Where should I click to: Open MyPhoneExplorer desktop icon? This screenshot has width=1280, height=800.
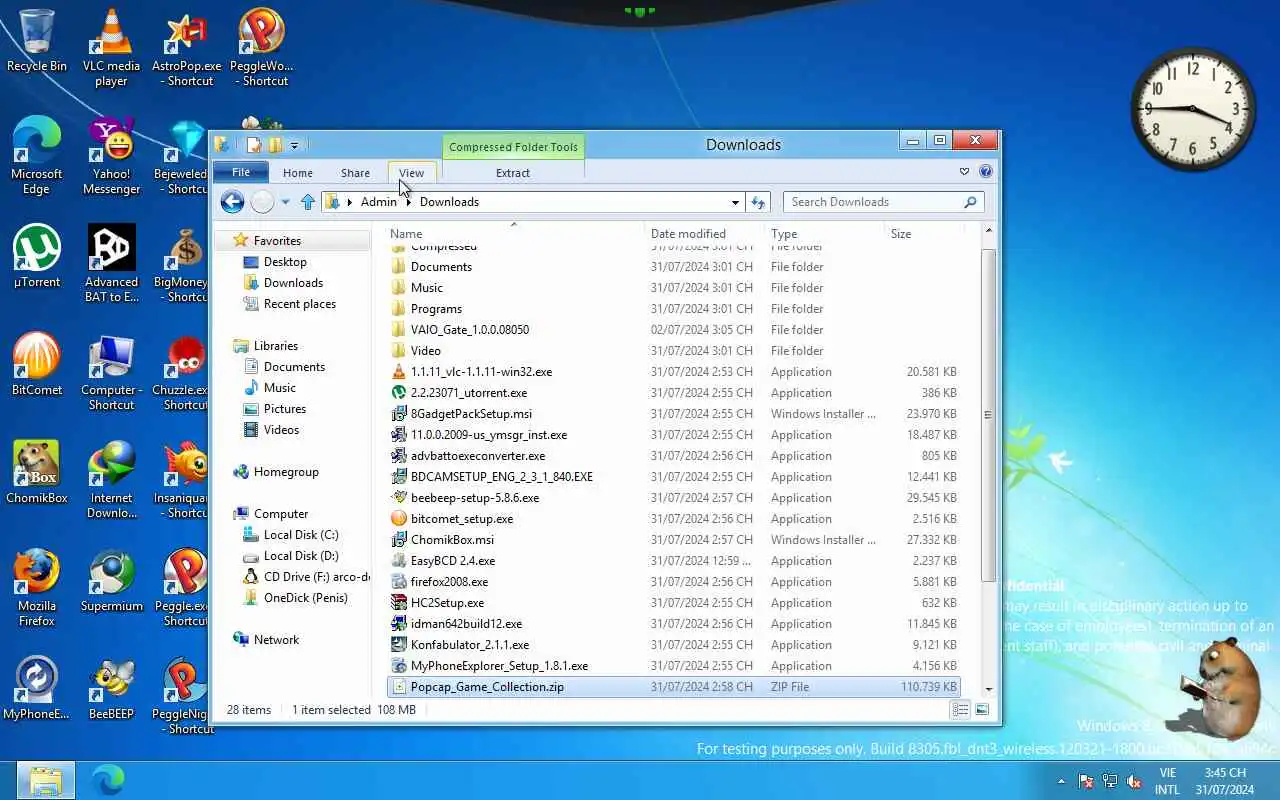pyautogui.click(x=37, y=688)
